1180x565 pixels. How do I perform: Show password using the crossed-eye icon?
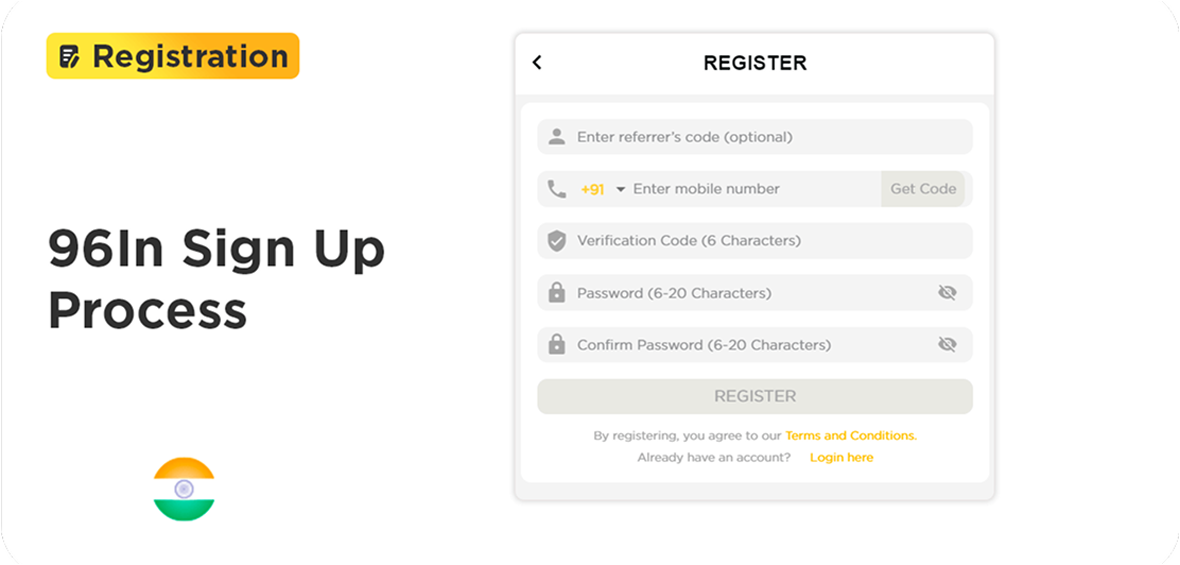coord(947,293)
